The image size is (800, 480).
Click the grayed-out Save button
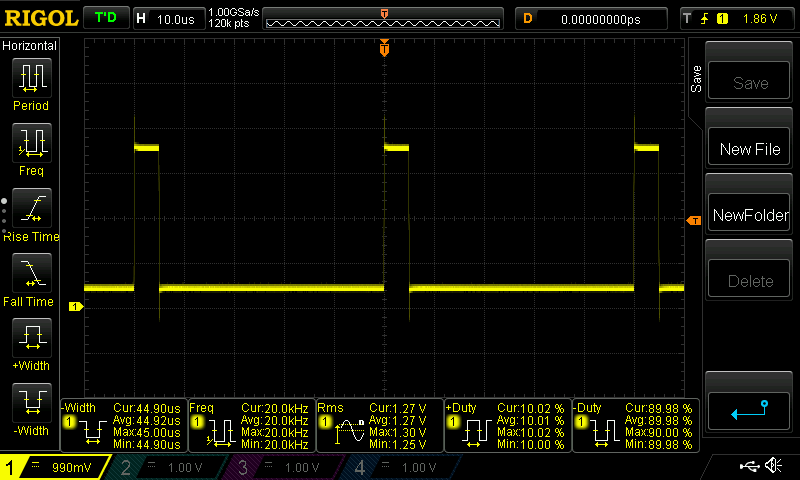pos(748,80)
